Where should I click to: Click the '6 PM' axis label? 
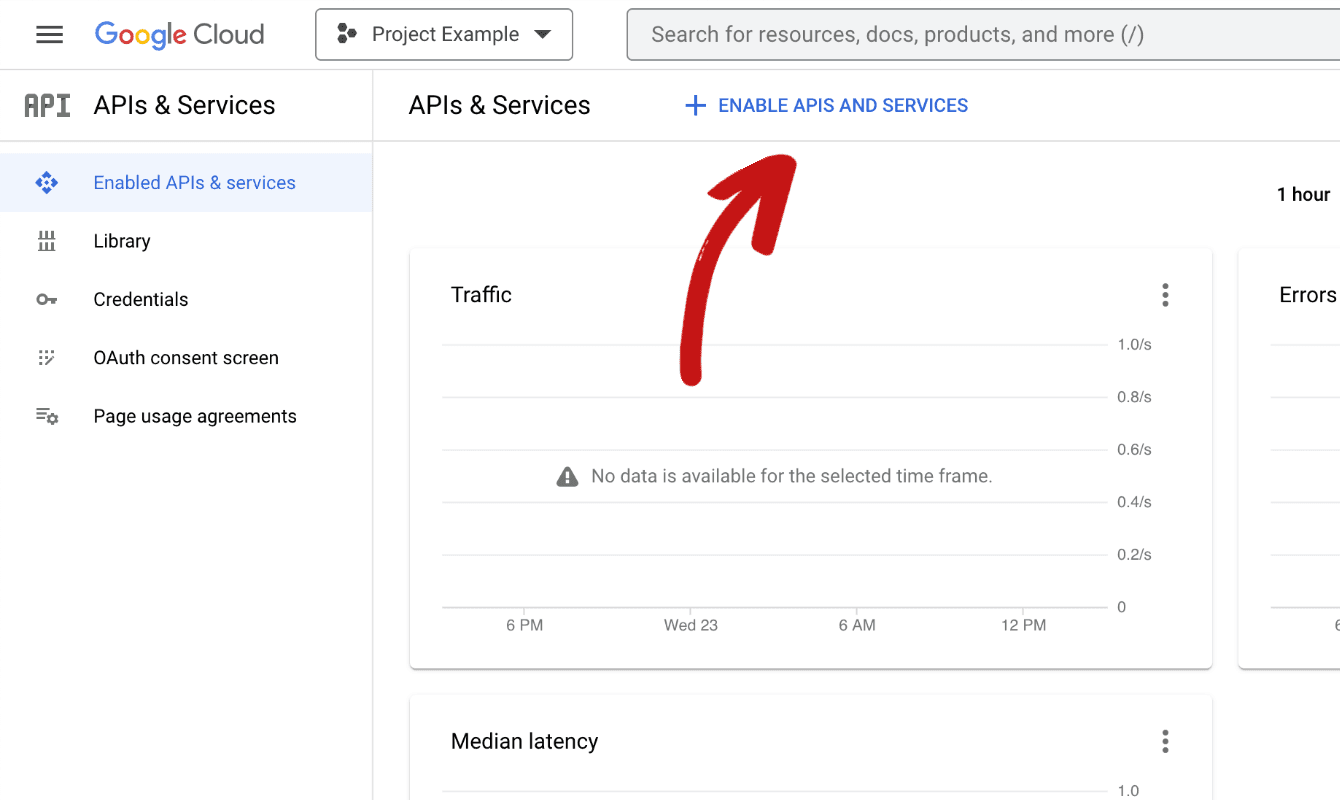[524, 625]
